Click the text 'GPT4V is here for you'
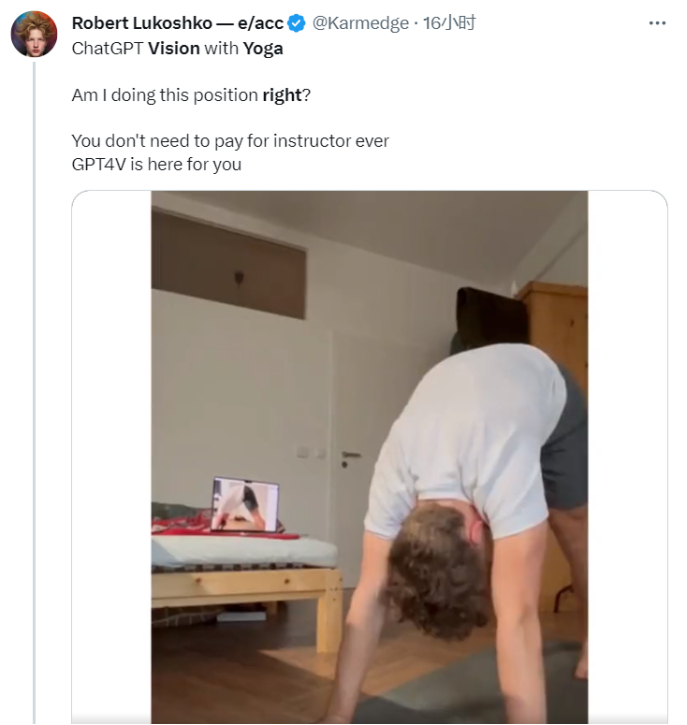This screenshot has height=725, width=687. pos(157,164)
